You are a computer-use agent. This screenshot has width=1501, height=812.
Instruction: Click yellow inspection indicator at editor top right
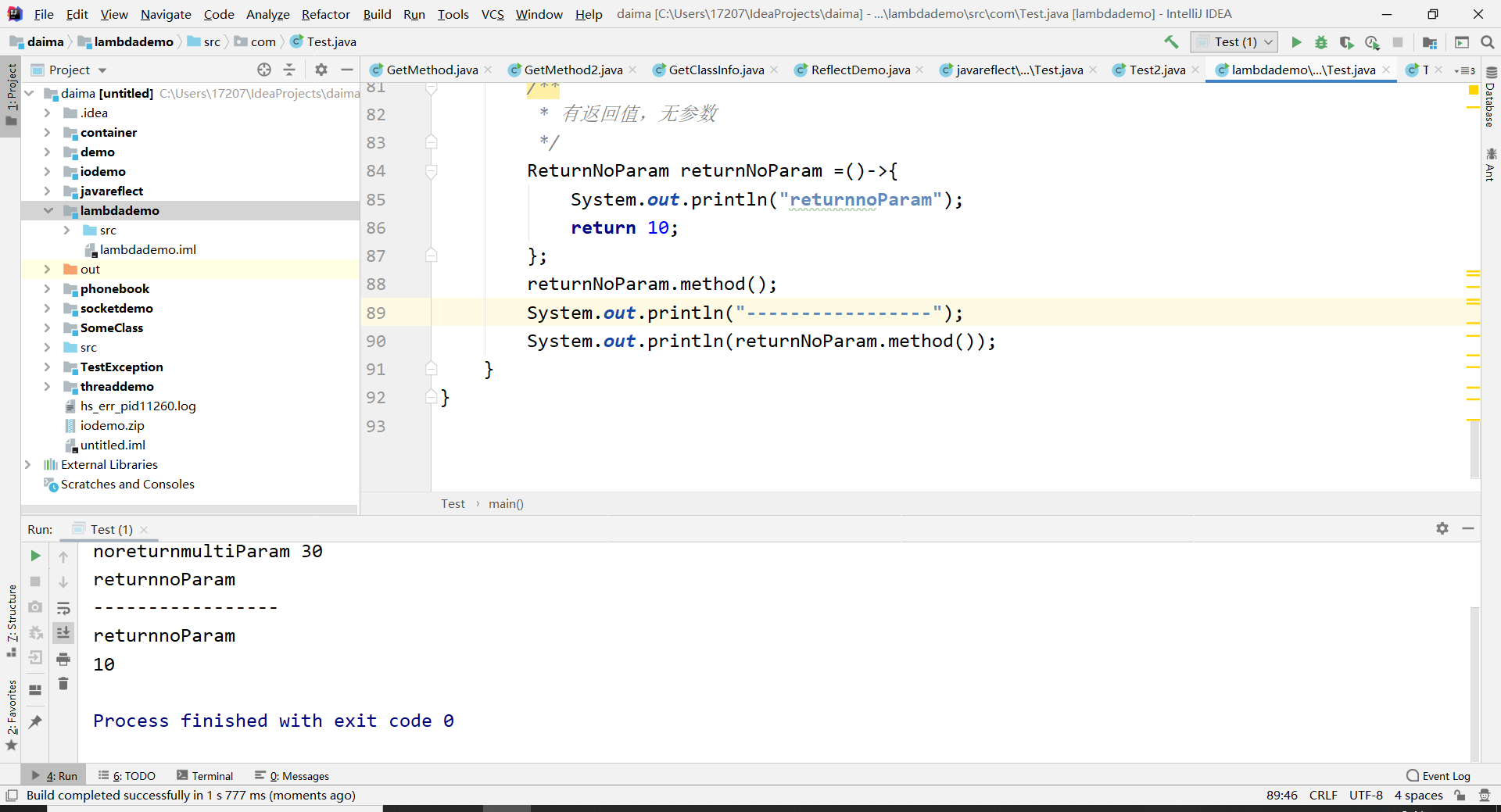tap(1474, 91)
